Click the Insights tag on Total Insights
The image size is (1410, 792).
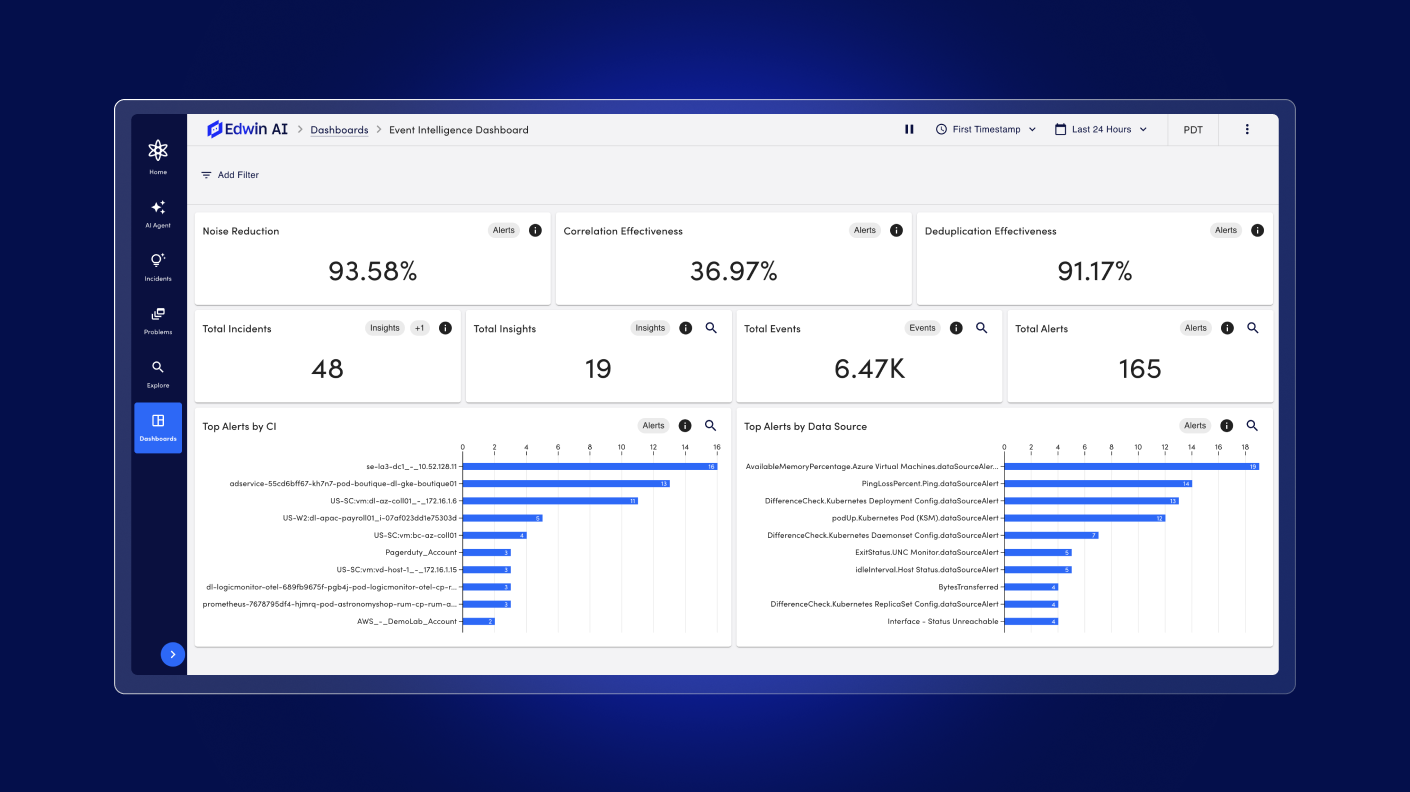(650, 328)
